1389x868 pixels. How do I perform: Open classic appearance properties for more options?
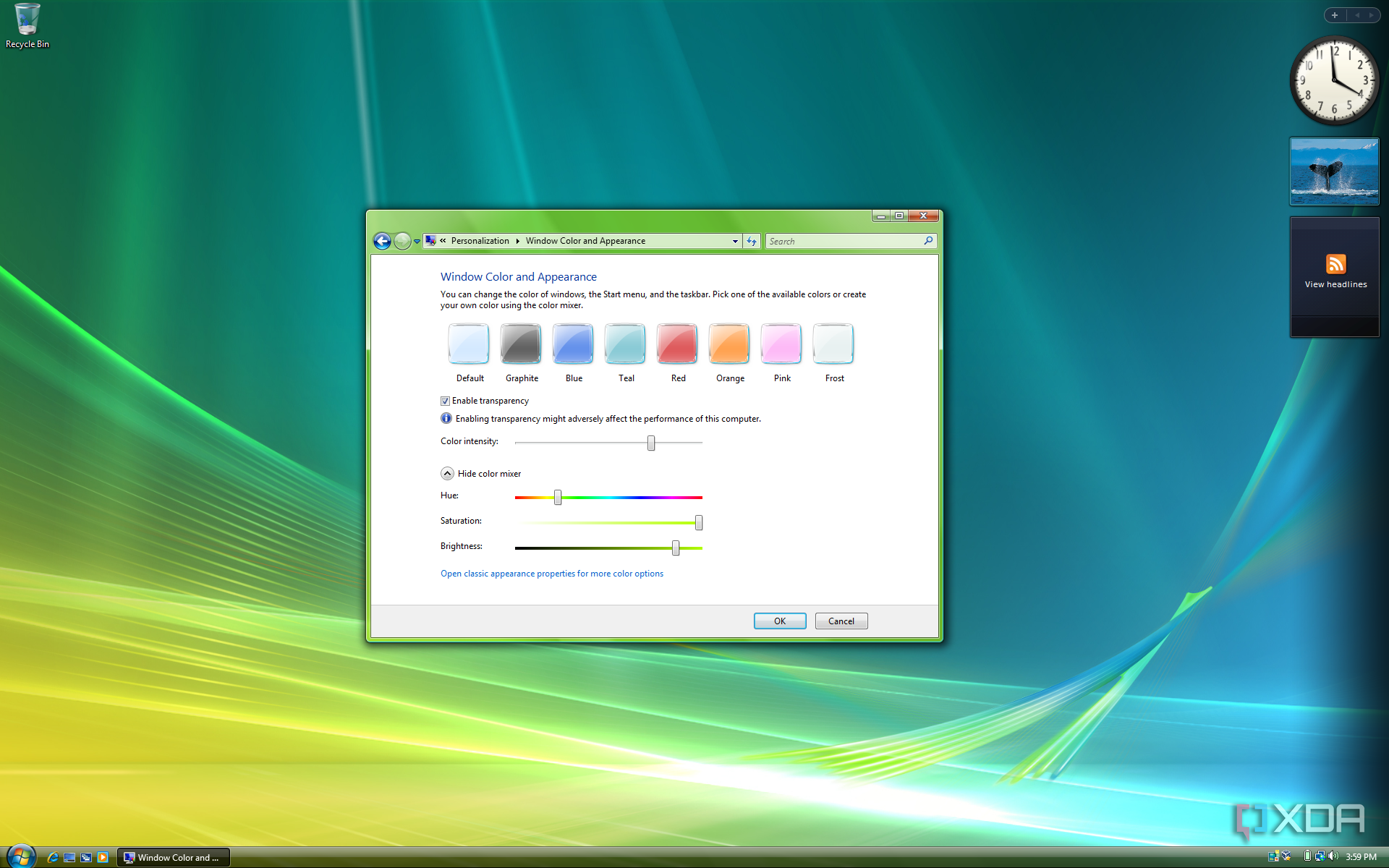(551, 573)
